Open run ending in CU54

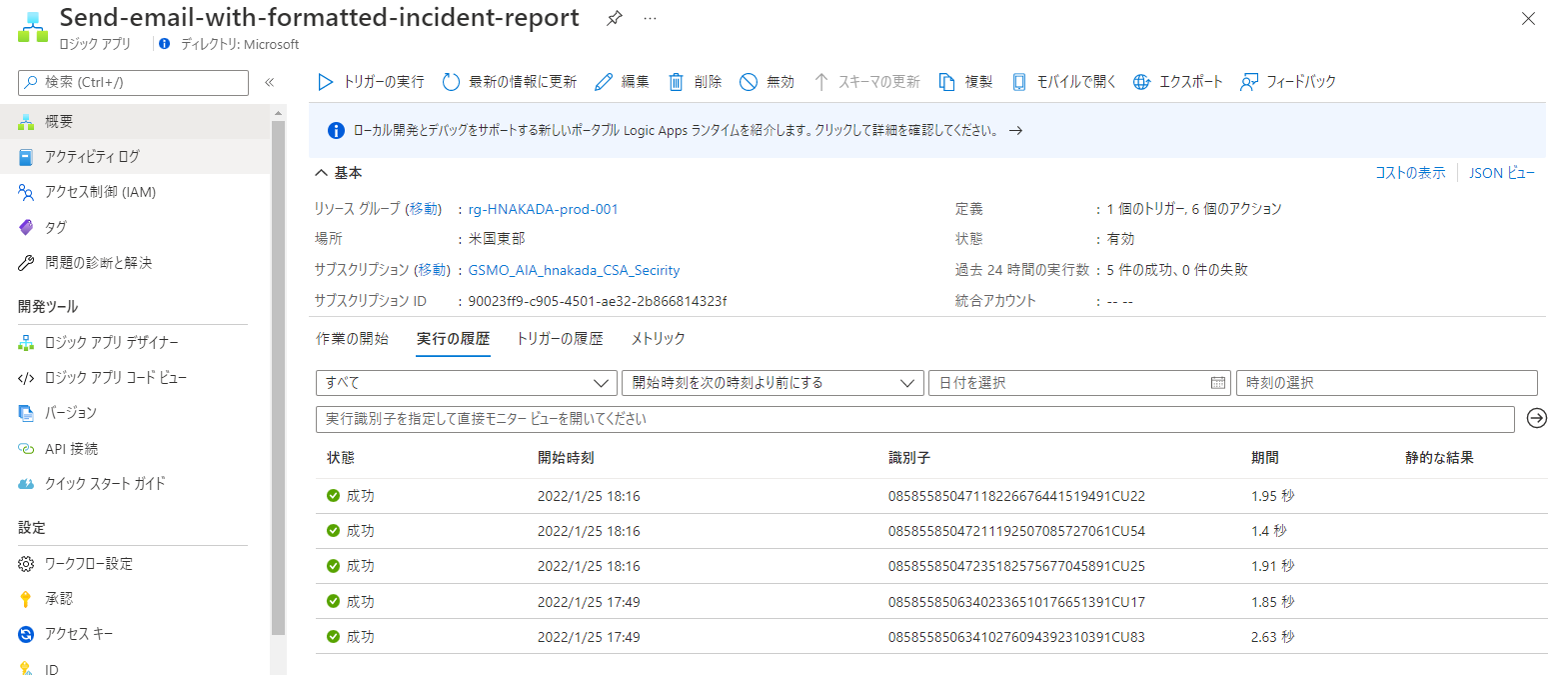(x=931, y=531)
